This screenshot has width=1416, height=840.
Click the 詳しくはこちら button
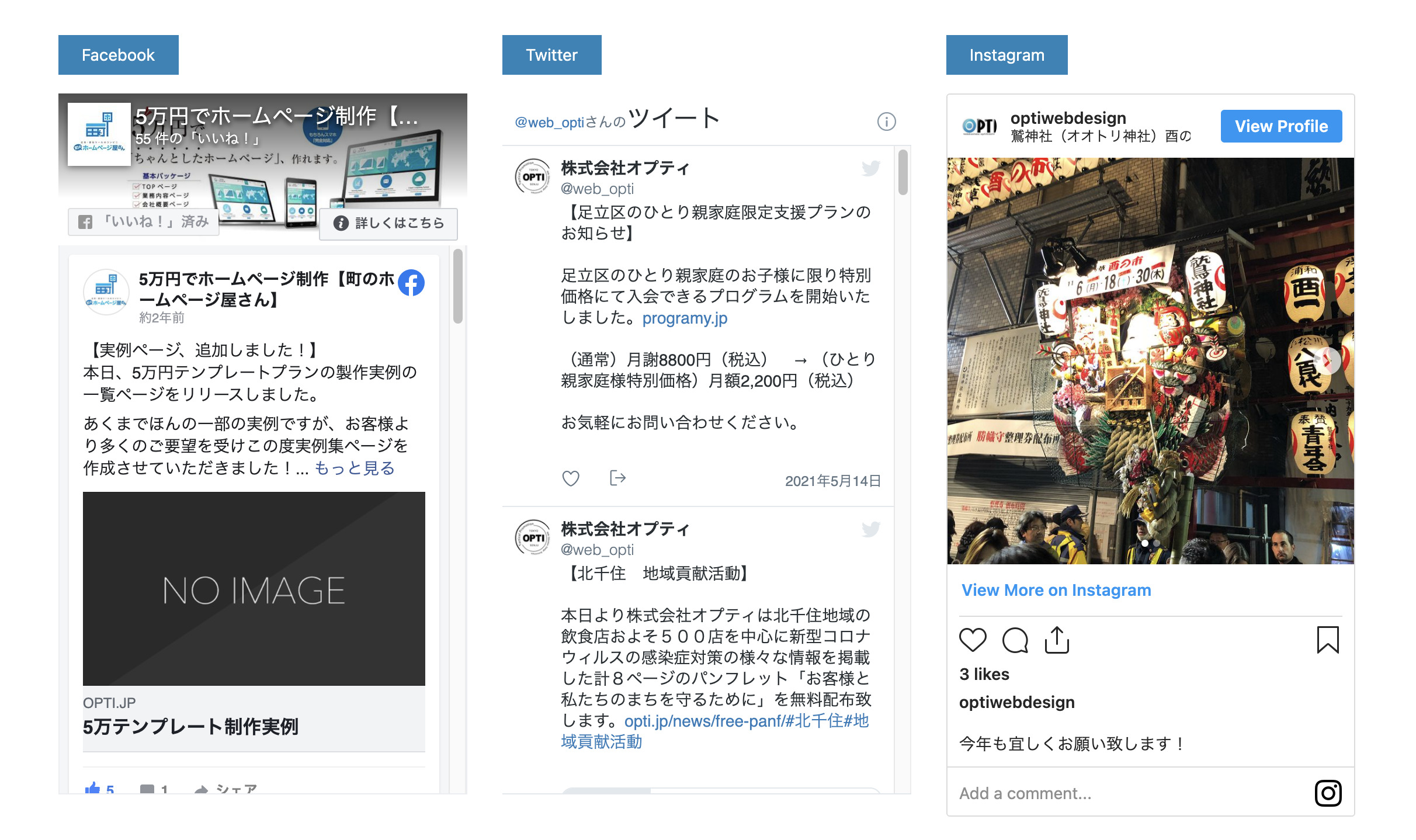pyautogui.click(x=388, y=223)
